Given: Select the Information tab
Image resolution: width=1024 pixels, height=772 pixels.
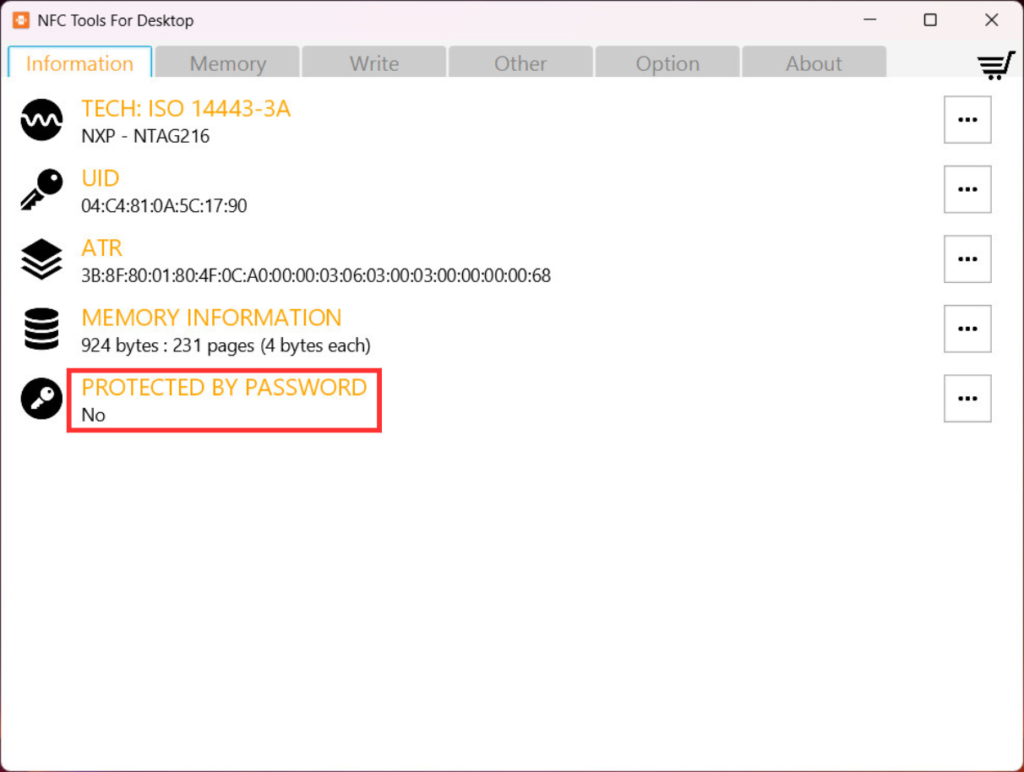Looking at the screenshot, I should (x=80, y=63).
